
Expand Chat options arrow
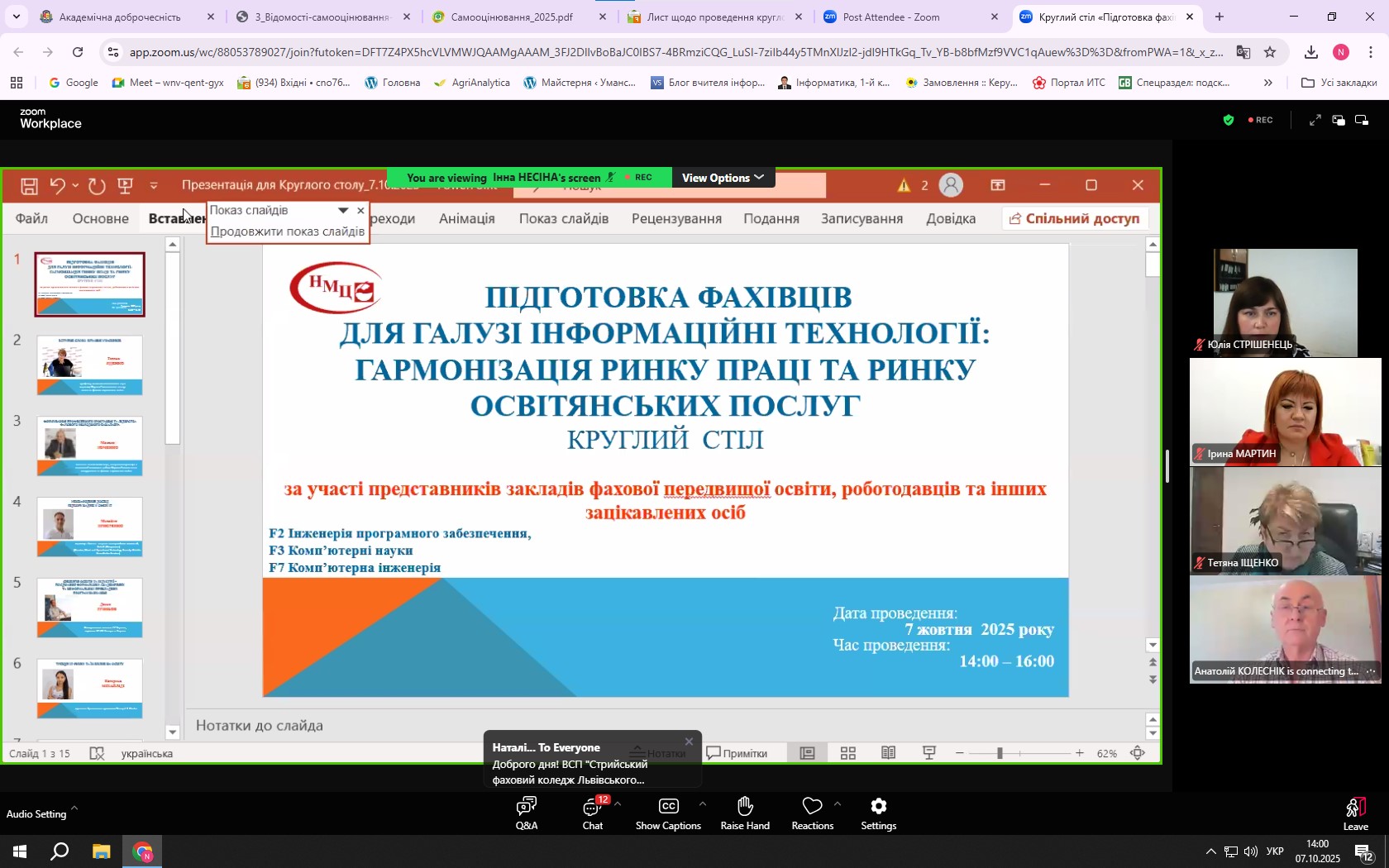click(x=618, y=804)
